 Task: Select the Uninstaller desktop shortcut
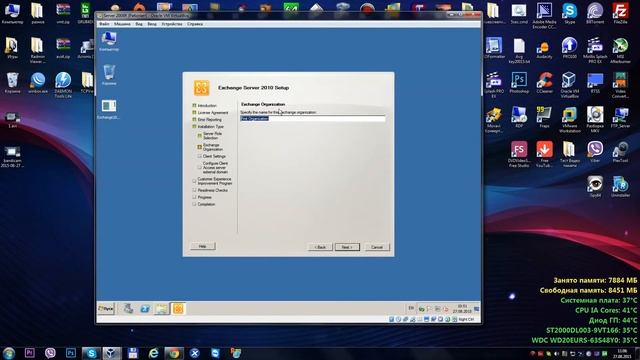(620, 187)
